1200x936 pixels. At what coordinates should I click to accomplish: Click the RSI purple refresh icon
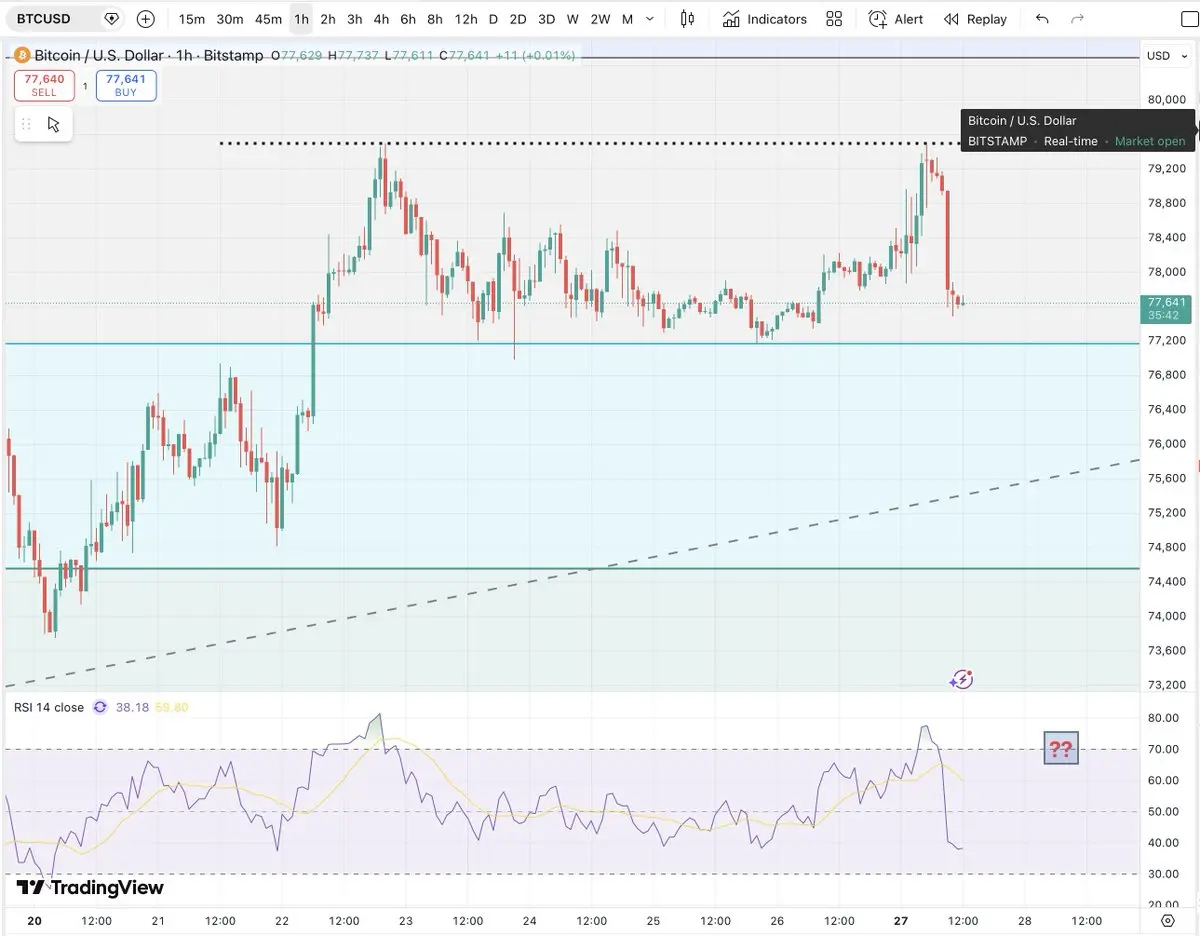point(100,707)
